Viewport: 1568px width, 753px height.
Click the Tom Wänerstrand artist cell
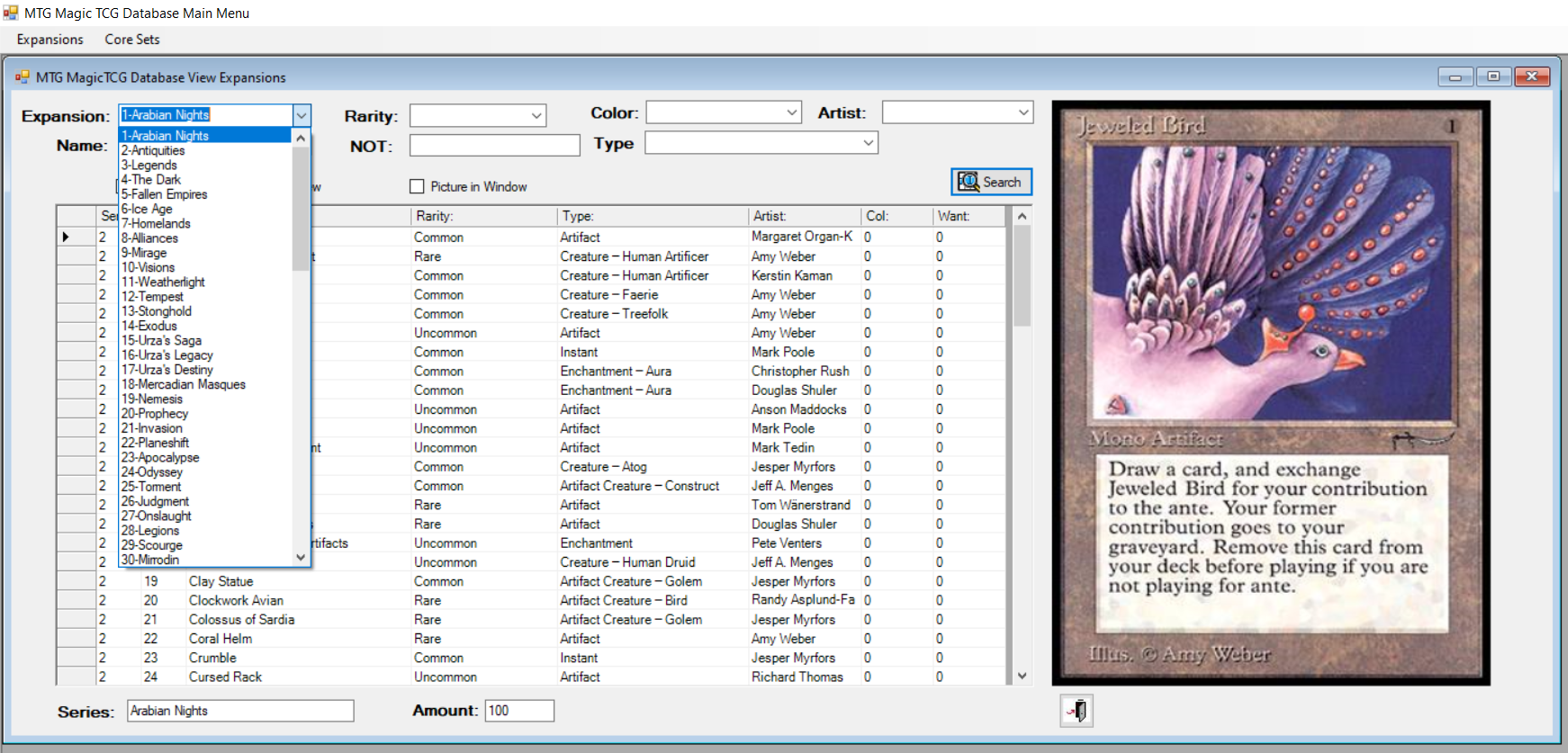click(x=805, y=505)
